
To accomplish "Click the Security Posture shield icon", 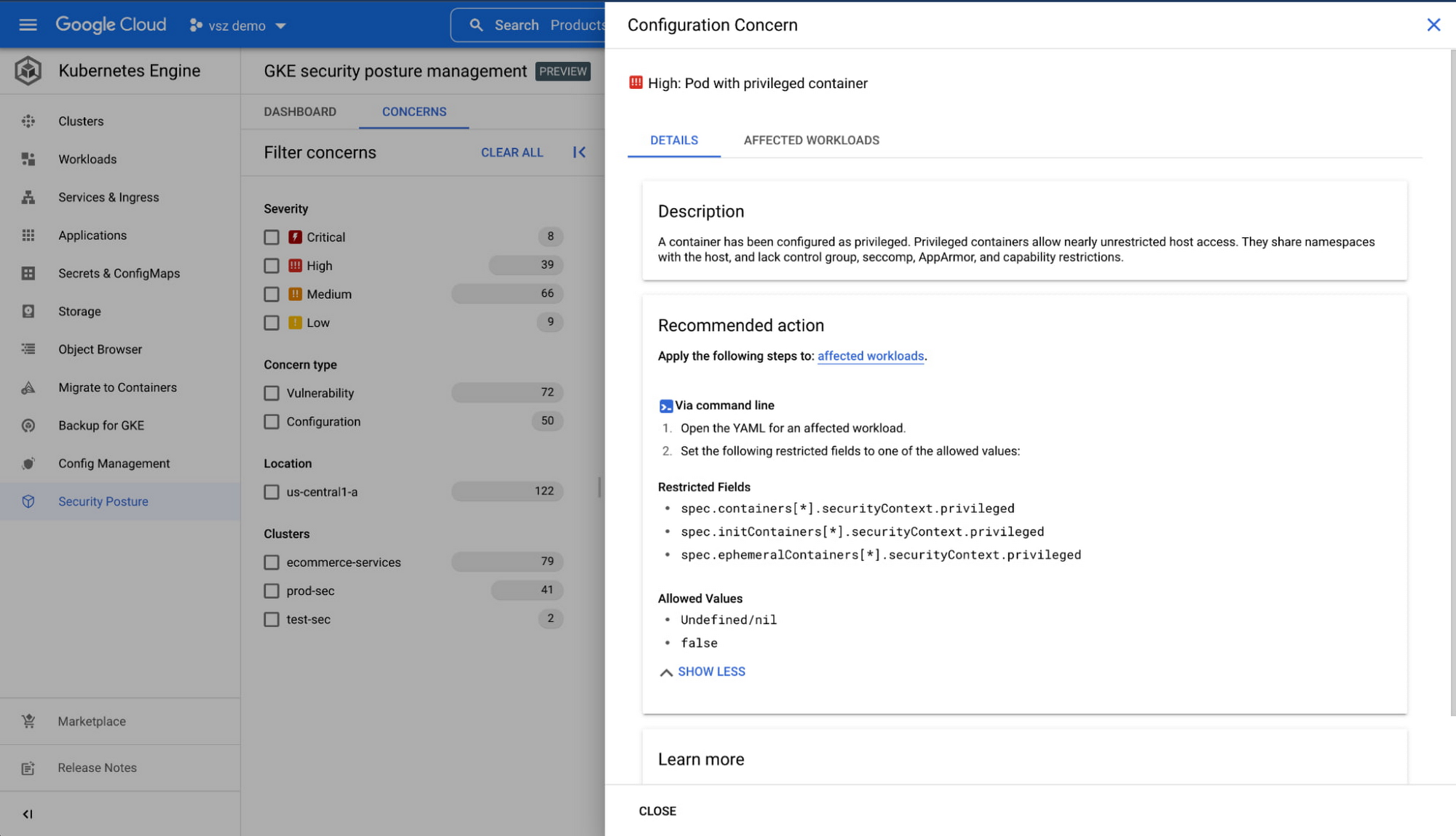I will (x=28, y=501).
